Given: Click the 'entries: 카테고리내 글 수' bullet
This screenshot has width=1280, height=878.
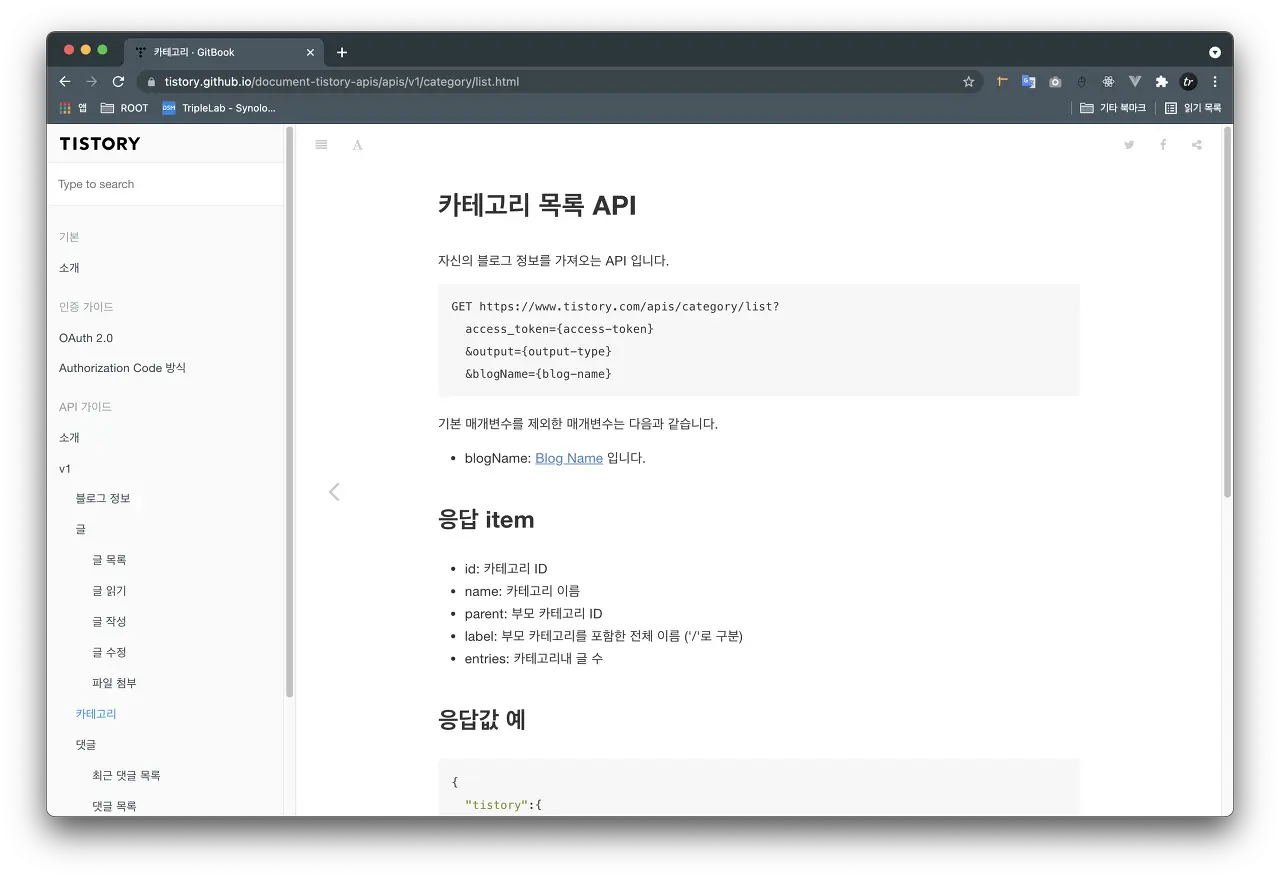Looking at the screenshot, I should pyautogui.click(x=534, y=659).
